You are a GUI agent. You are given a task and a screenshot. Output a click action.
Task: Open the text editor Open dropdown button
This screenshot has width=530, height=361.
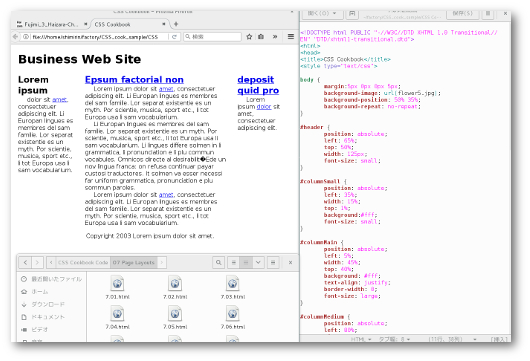[322, 14]
